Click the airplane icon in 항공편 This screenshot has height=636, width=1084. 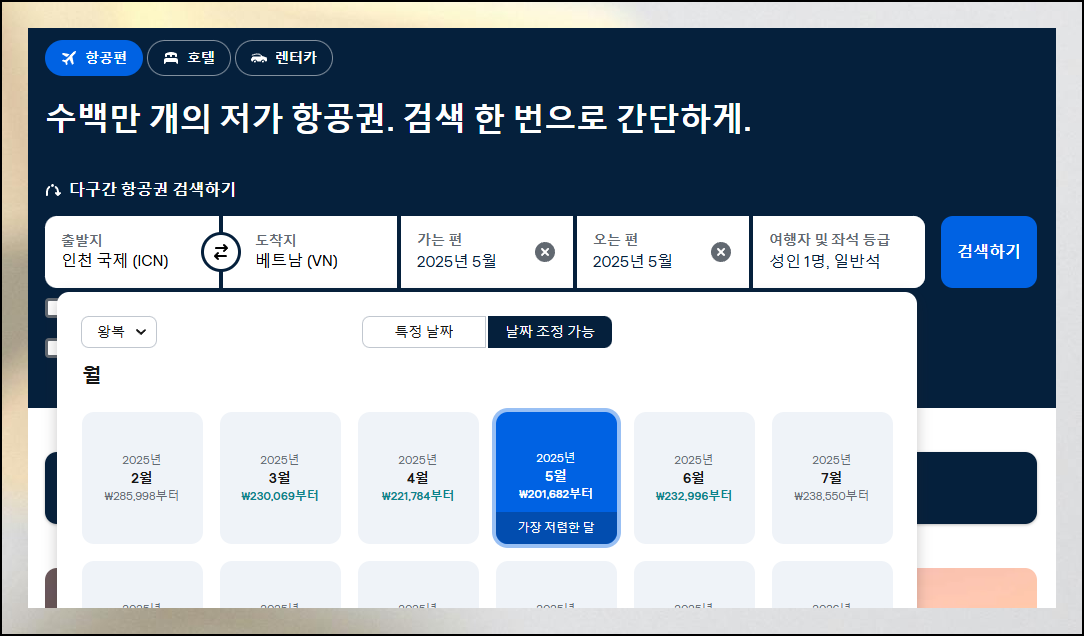68,58
